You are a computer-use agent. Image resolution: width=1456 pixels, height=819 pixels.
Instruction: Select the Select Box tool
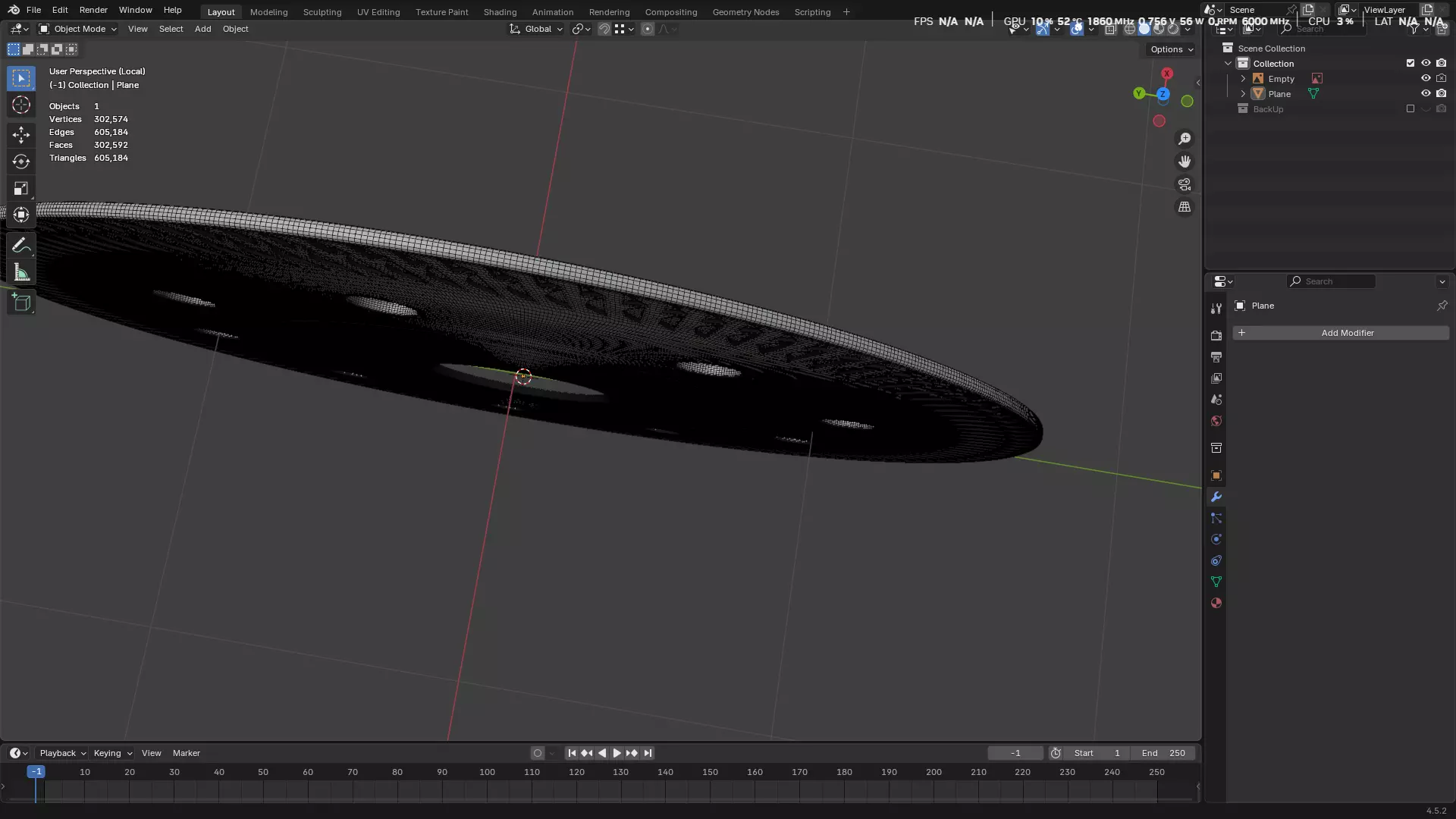pos(21,78)
